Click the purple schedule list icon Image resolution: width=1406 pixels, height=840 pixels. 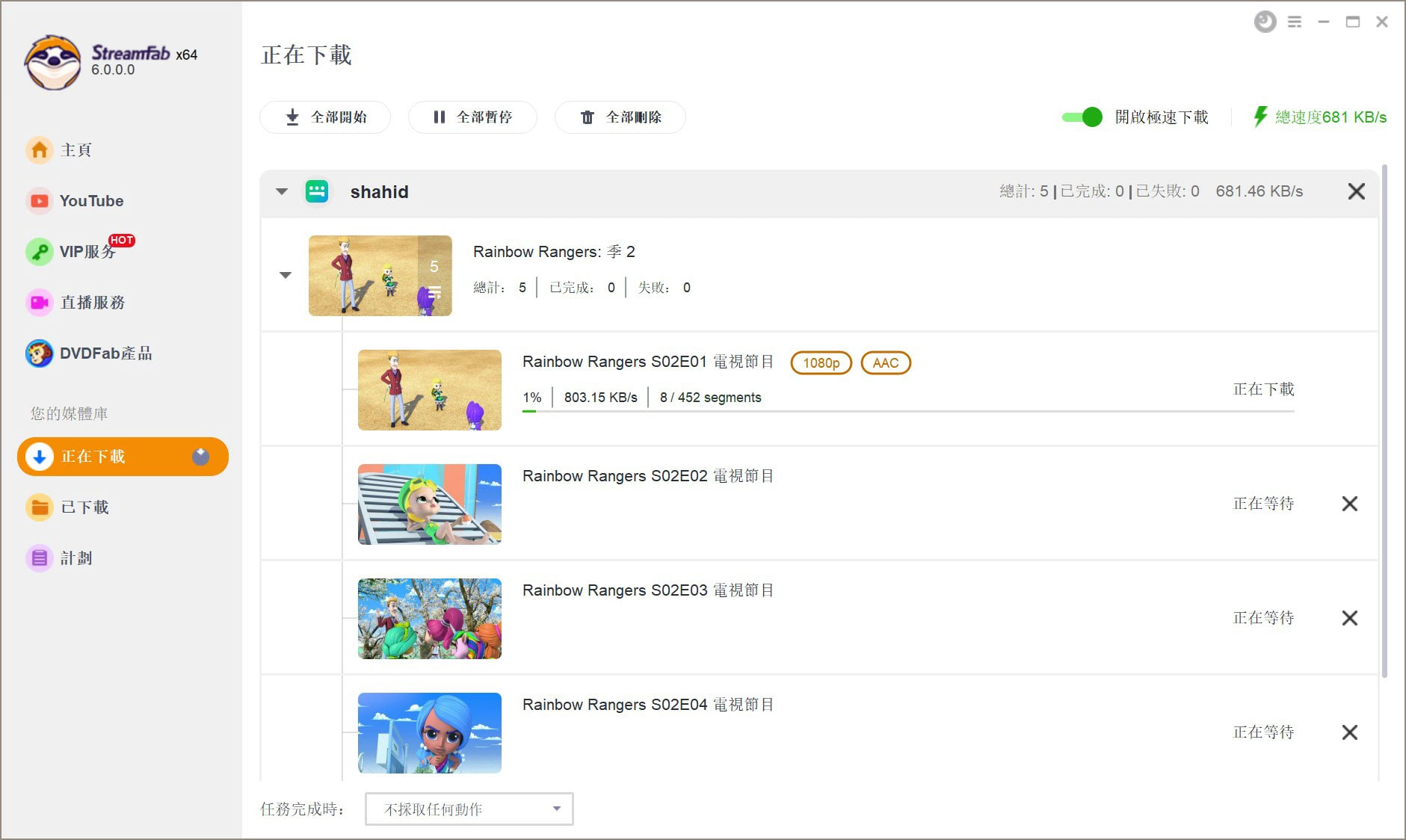(x=40, y=558)
